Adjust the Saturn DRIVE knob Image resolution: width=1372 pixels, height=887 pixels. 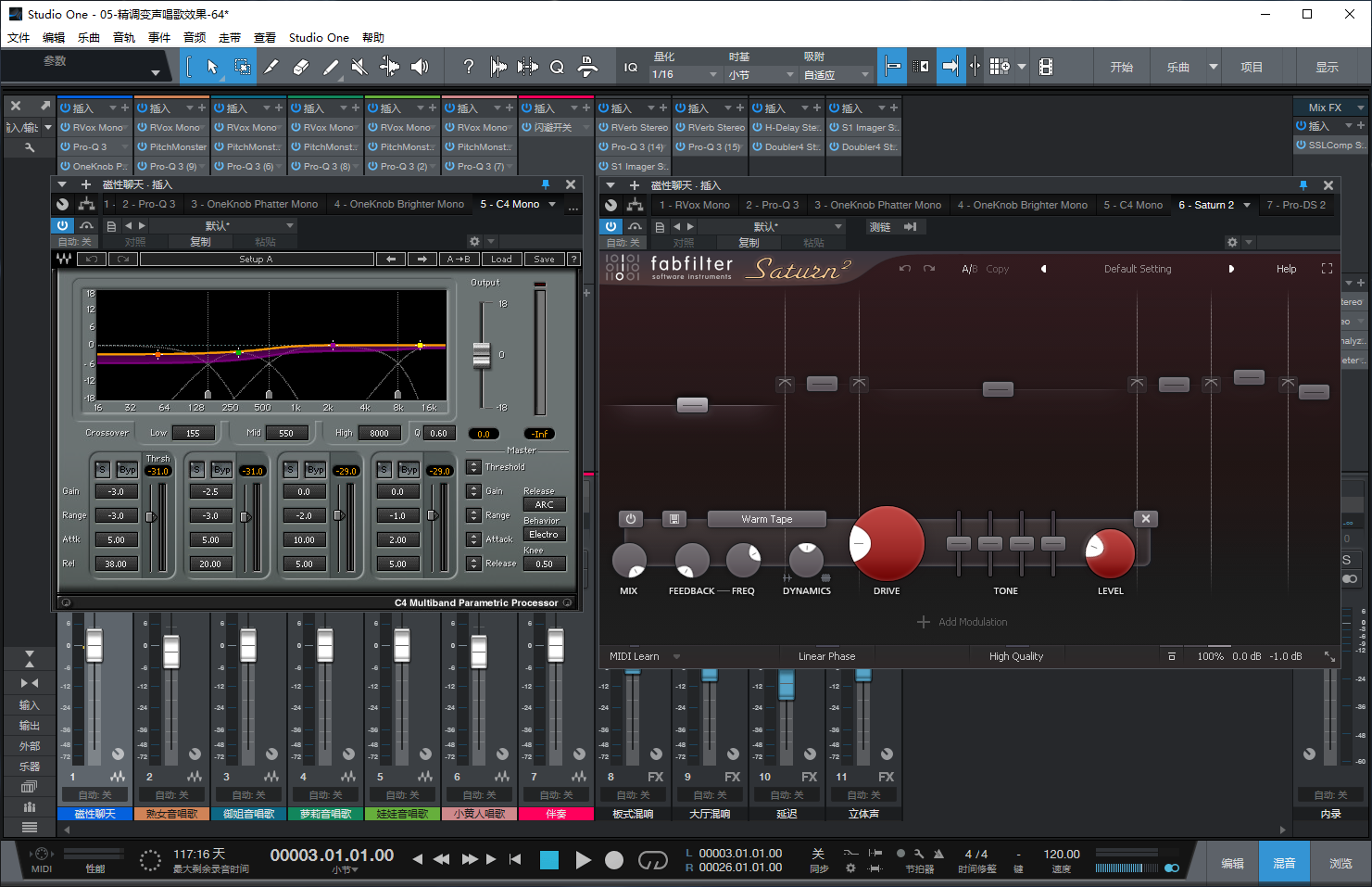click(887, 543)
